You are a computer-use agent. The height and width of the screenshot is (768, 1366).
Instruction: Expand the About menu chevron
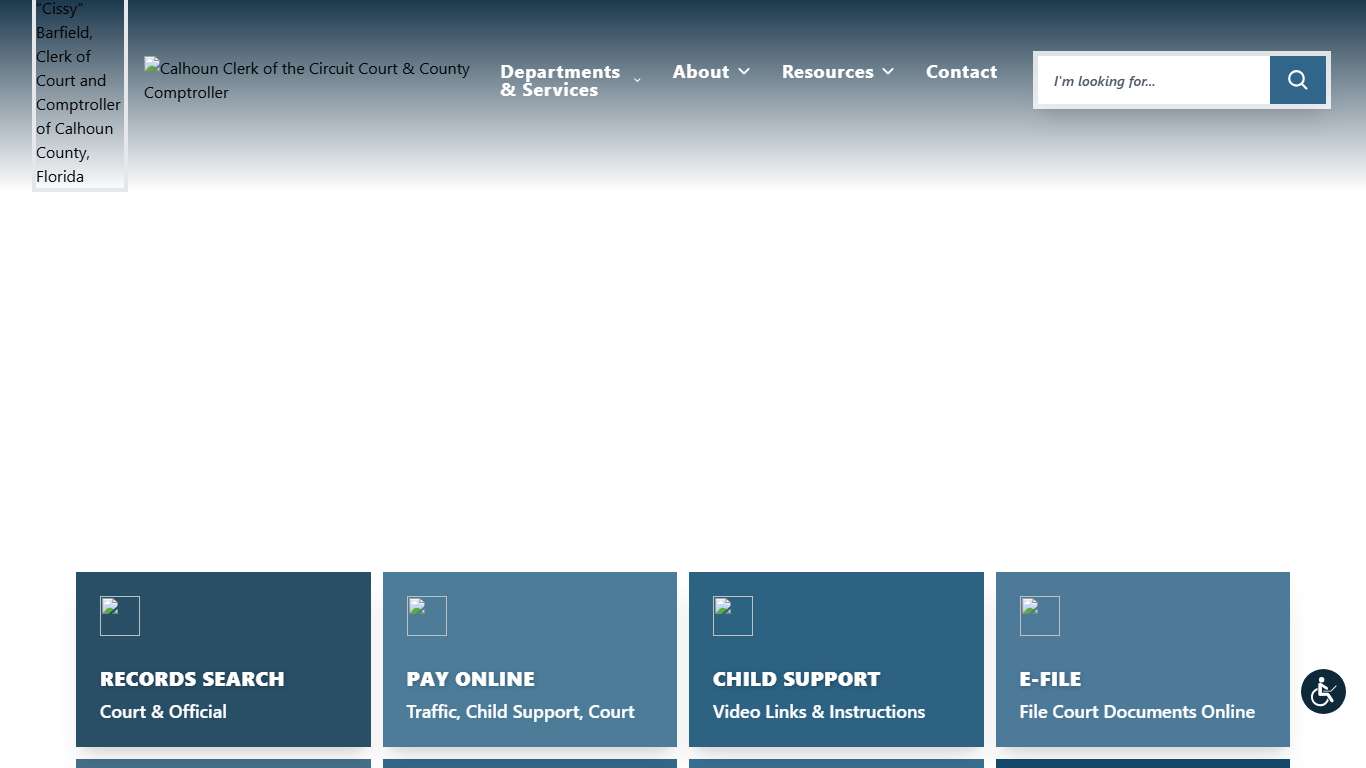(744, 71)
